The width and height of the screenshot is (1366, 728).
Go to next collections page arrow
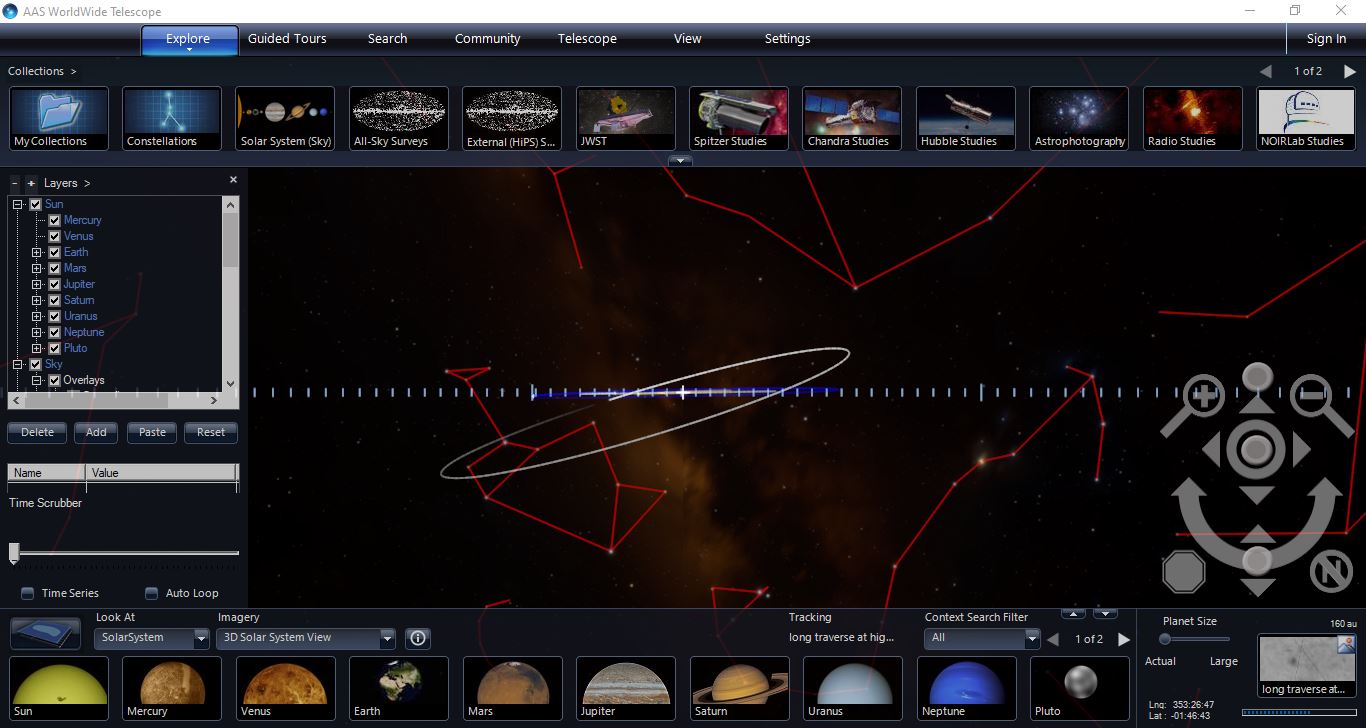click(1349, 71)
